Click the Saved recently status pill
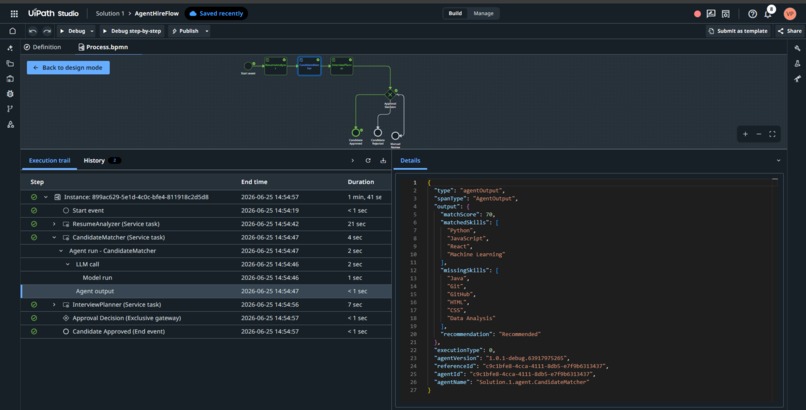This screenshot has height=410, width=806. [216, 13]
